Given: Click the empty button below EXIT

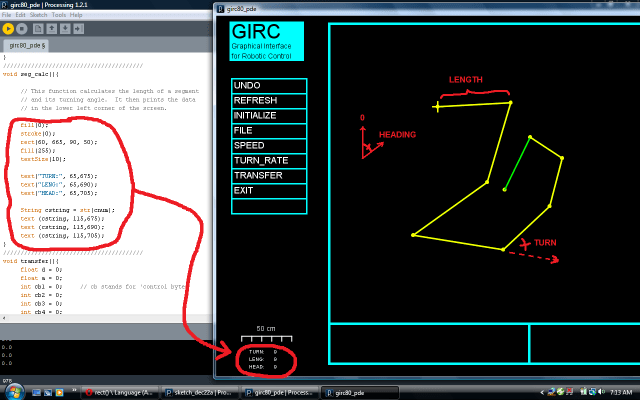Looking at the screenshot, I should (x=269, y=206).
